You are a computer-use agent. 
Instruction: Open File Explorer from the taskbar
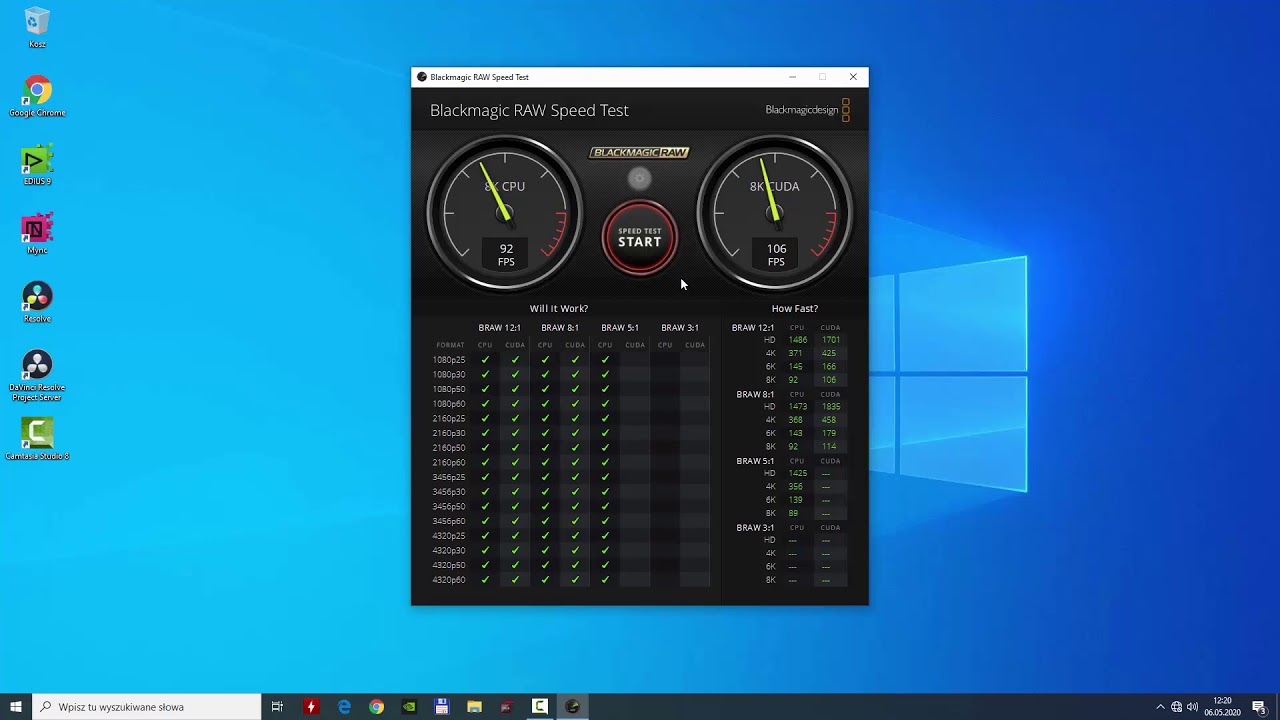pyautogui.click(x=474, y=707)
